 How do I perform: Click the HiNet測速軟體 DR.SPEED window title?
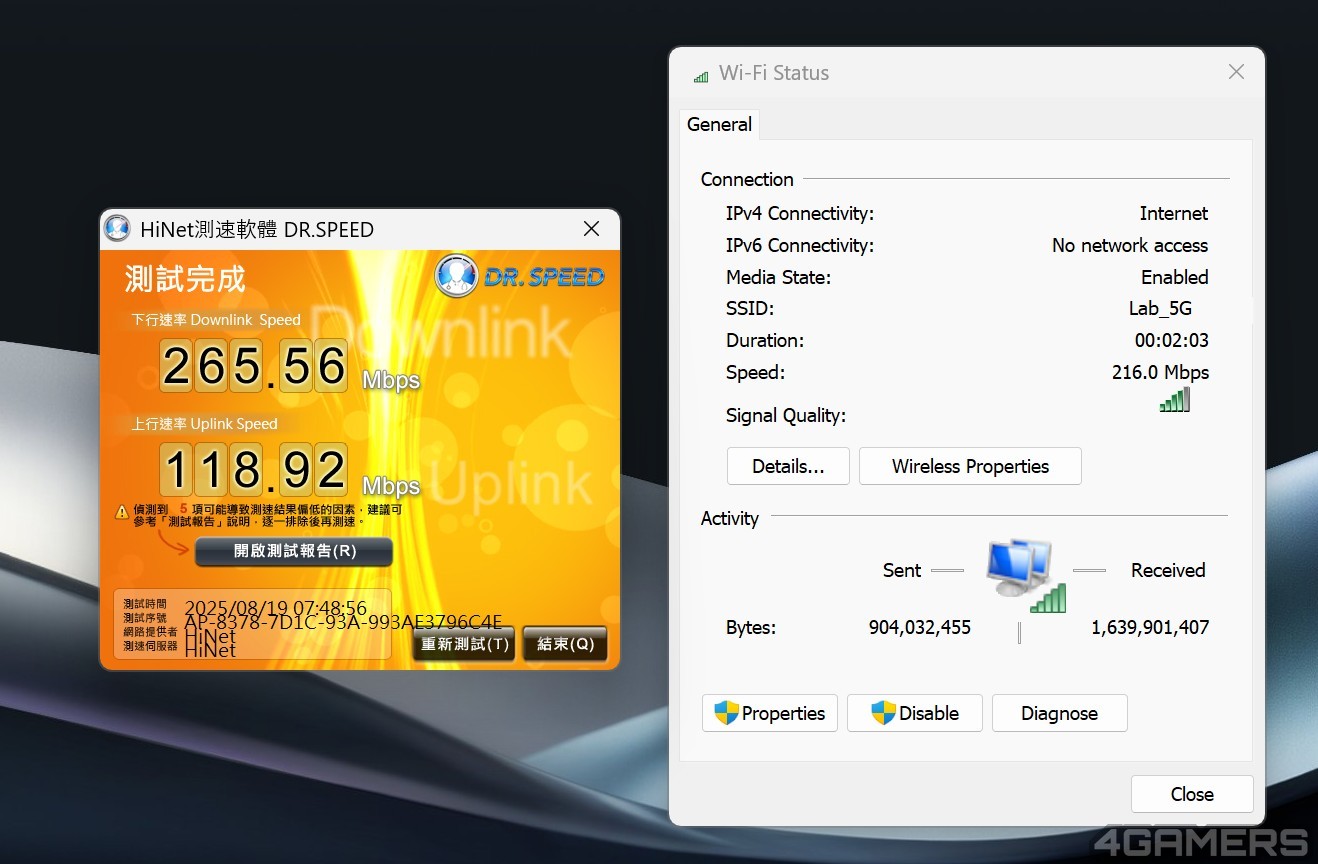[x=257, y=229]
